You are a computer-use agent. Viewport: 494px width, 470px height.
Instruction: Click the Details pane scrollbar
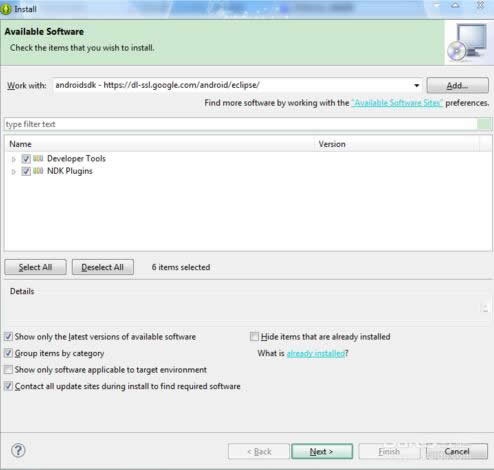coord(485,308)
